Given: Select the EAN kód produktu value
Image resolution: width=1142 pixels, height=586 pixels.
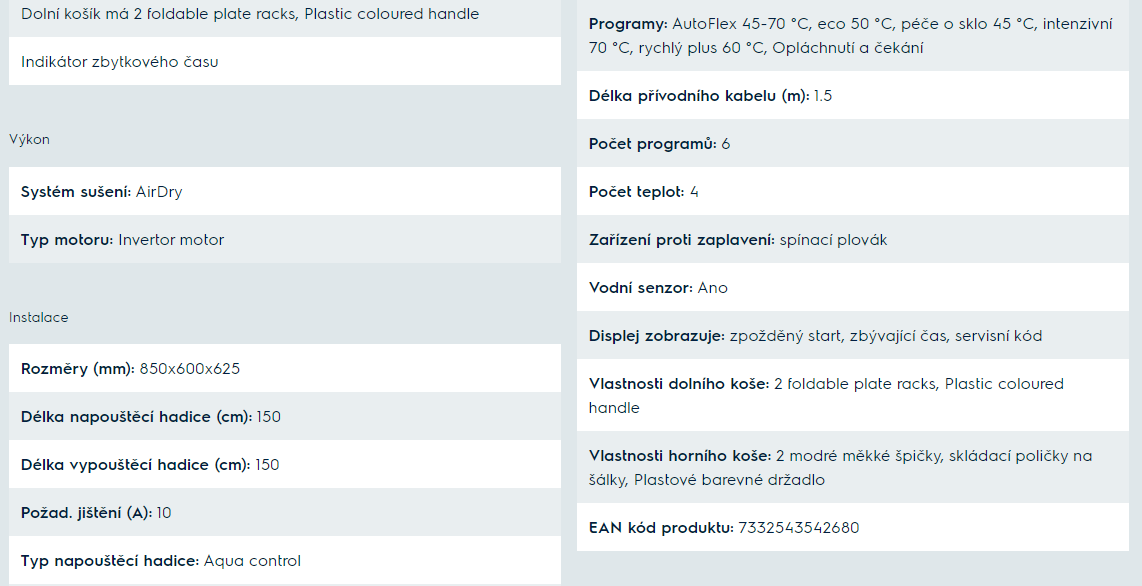Looking at the screenshot, I should pos(799,528).
